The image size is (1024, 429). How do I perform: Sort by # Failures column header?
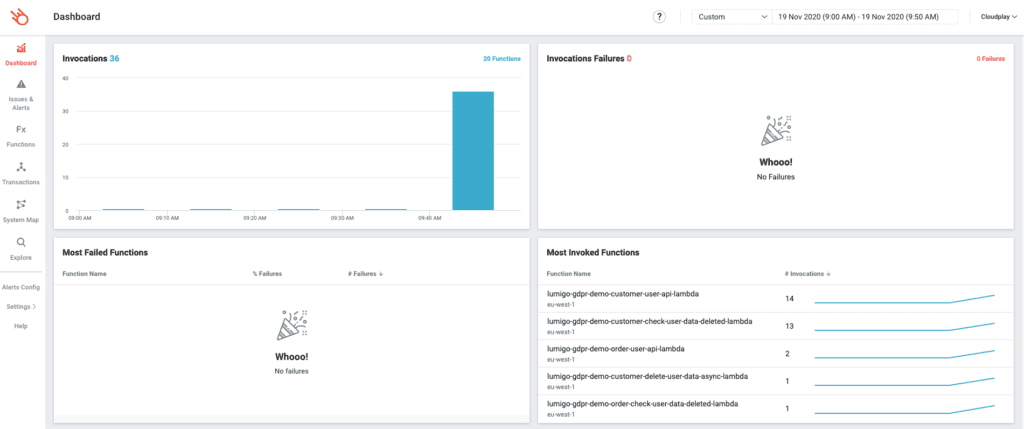(x=365, y=274)
